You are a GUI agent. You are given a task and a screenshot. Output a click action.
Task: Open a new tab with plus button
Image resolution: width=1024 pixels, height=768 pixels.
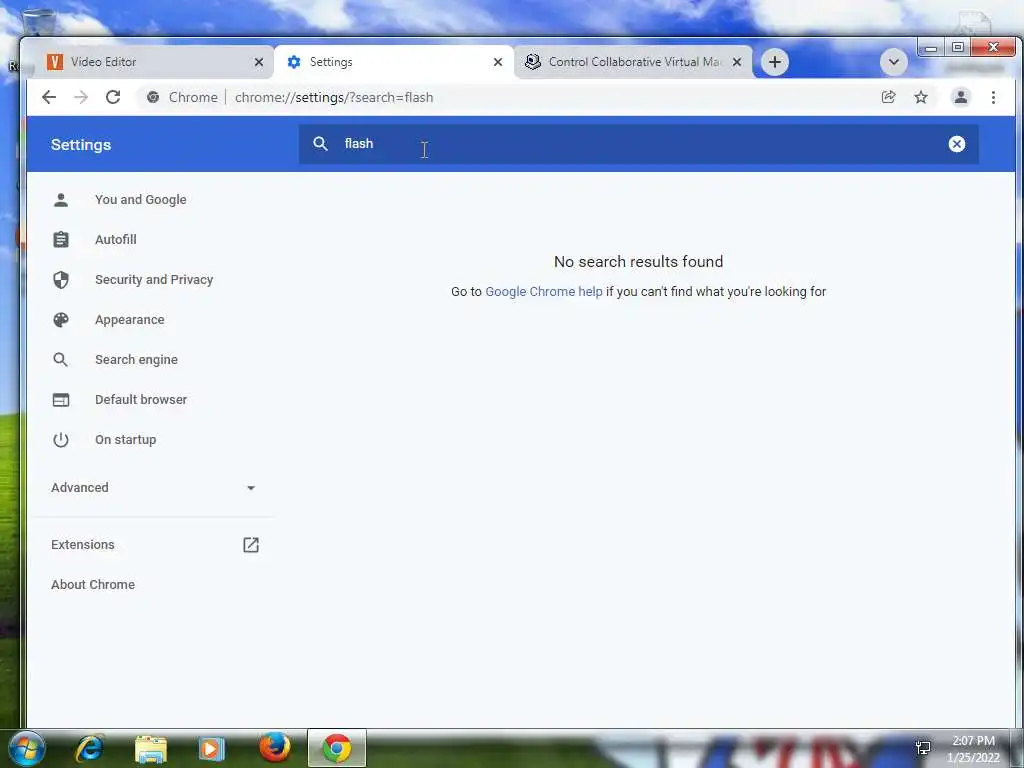coord(775,62)
